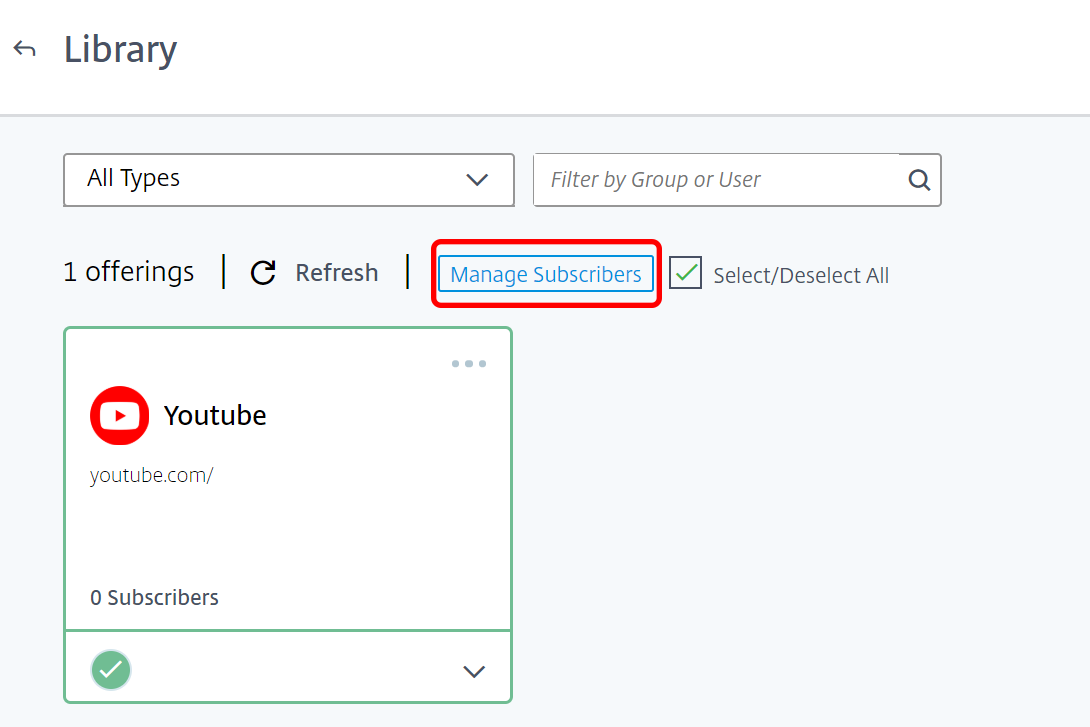Click the 0 Subscribers label
Image resolution: width=1090 pixels, height=727 pixels.
coord(154,598)
